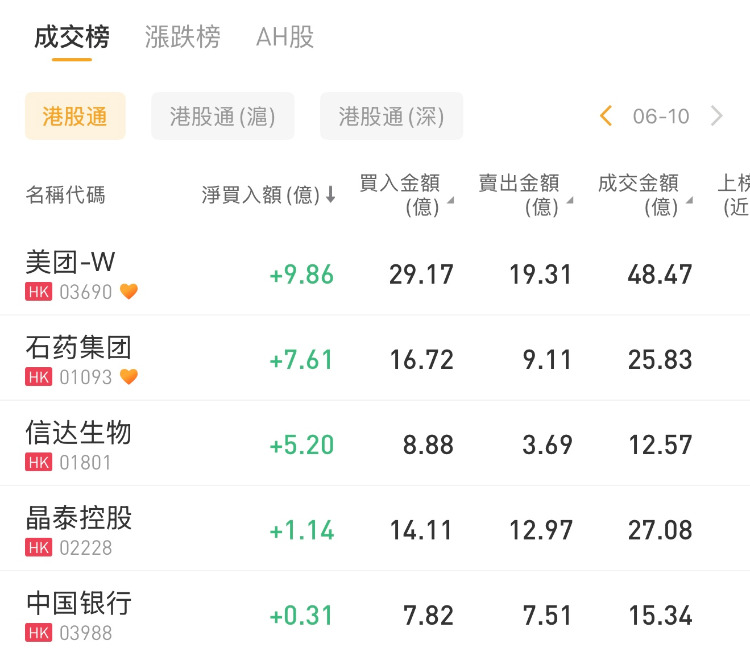Sort by 買入金額 (億) column

tap(406, 195)
